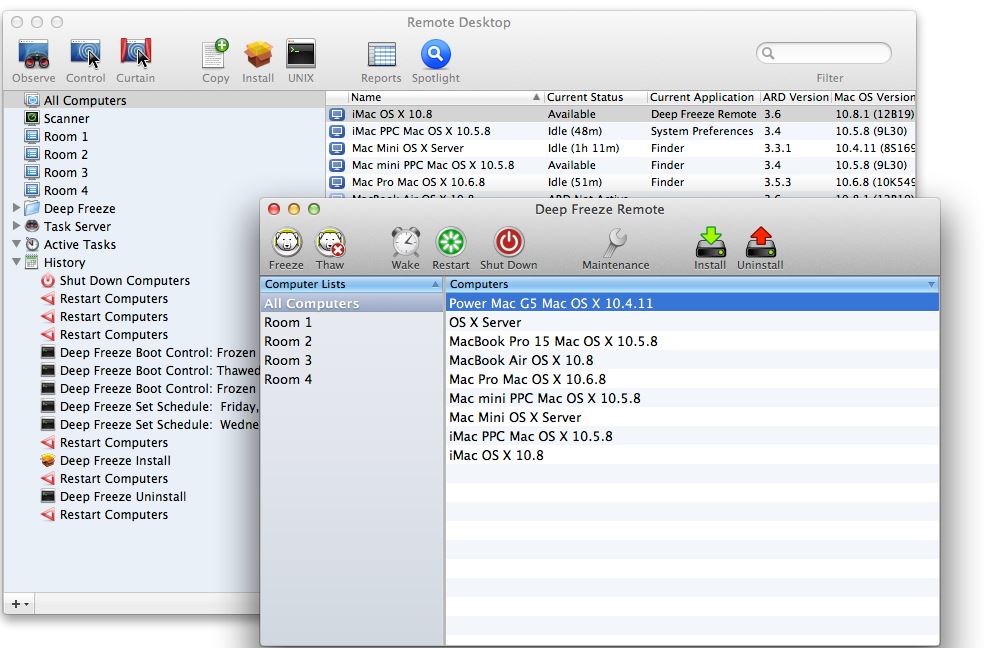
Task: Open the plus add-list menu in Remote Desktop
Action: [19, 603]
